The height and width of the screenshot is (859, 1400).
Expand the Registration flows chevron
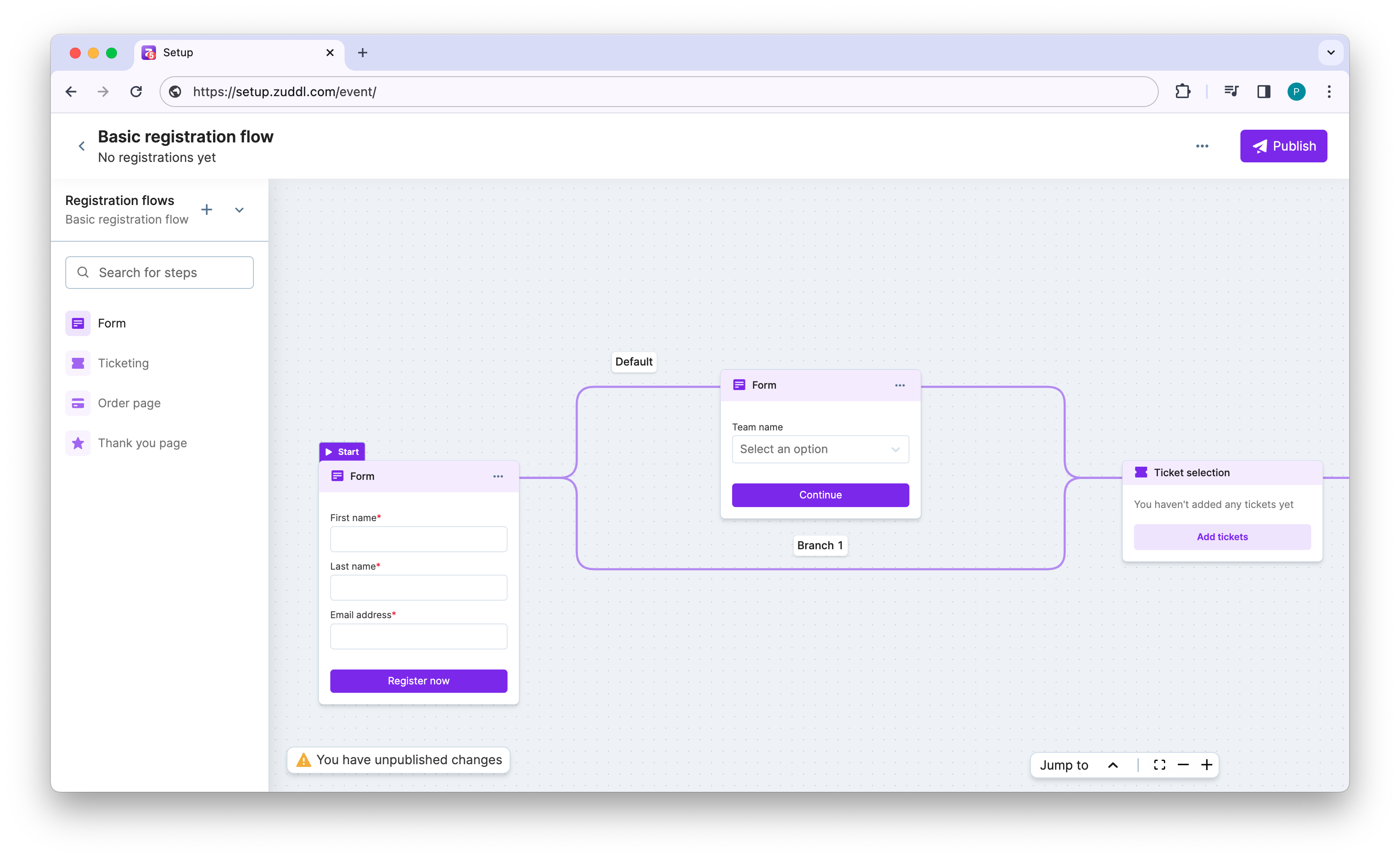[x=239, y=210]
